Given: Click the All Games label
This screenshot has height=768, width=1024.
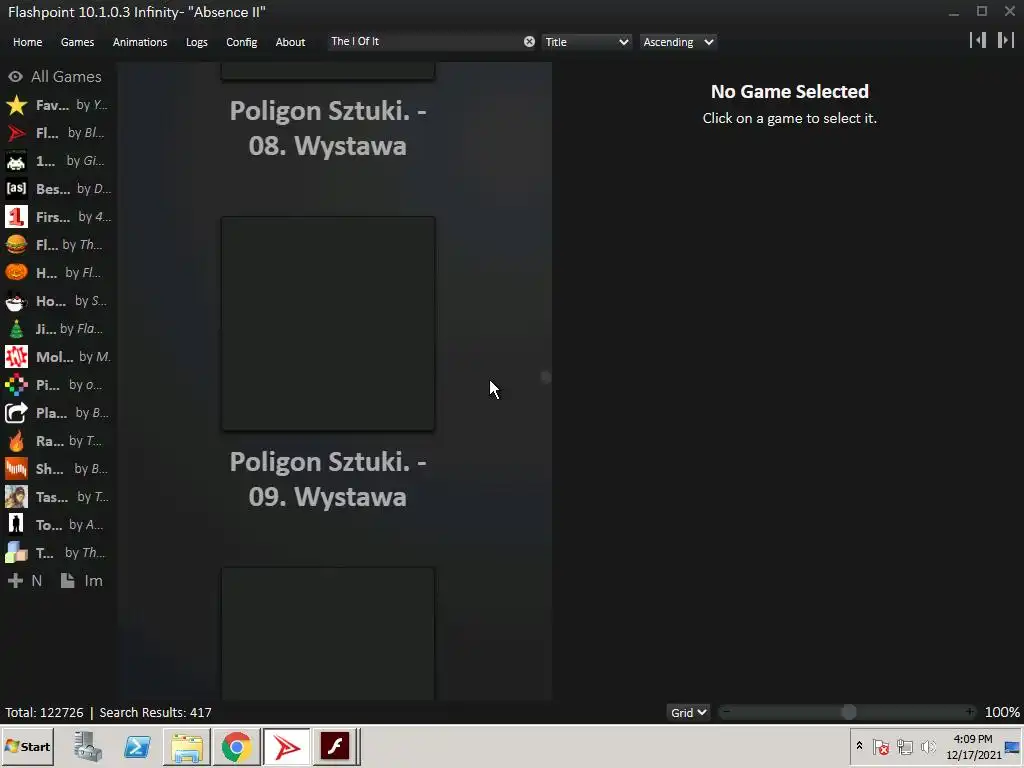Looking at the screenshot, I should point(66,76).
